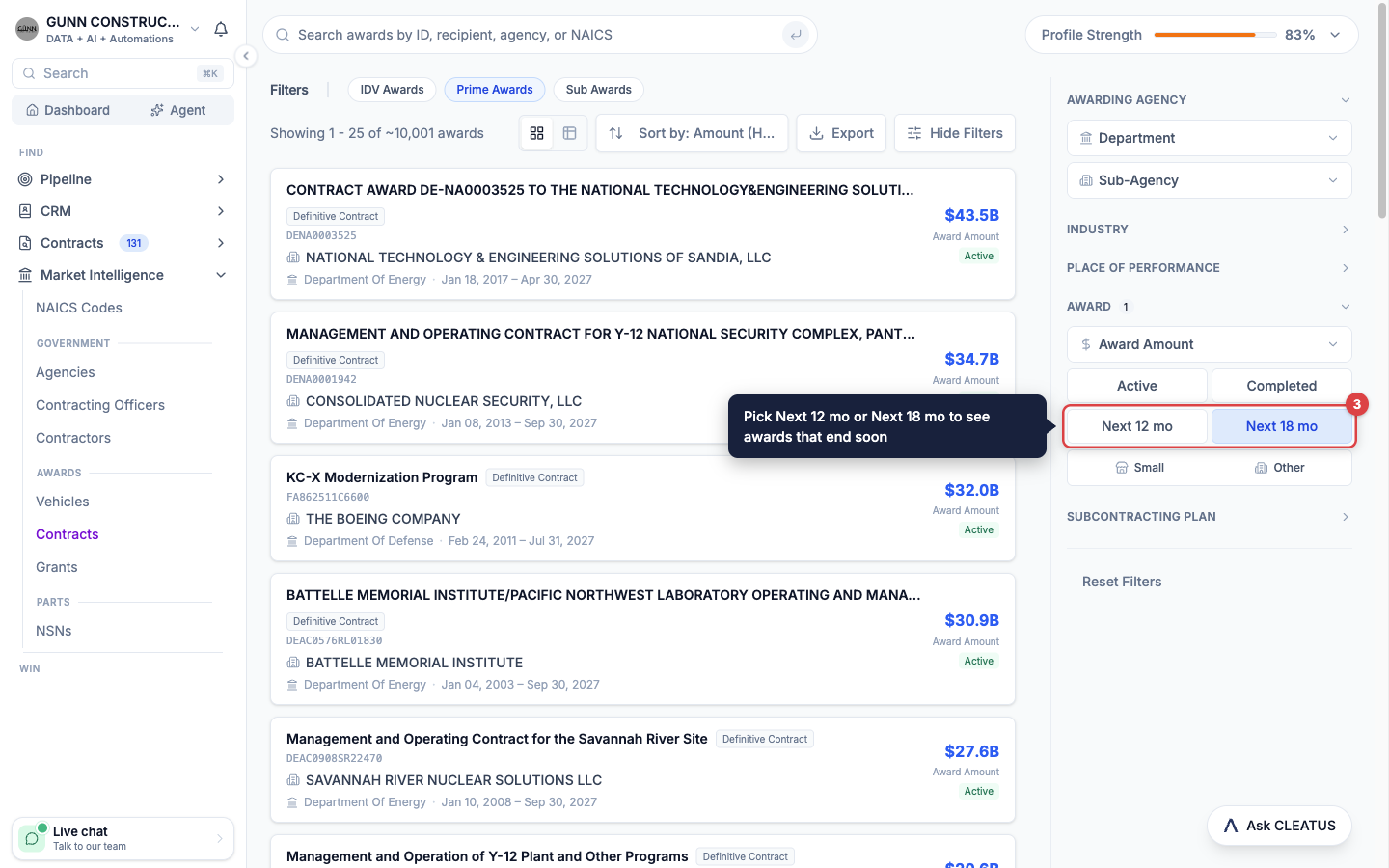
Task: Open the Ask CLEATUS assistant
Action: 1279,826
